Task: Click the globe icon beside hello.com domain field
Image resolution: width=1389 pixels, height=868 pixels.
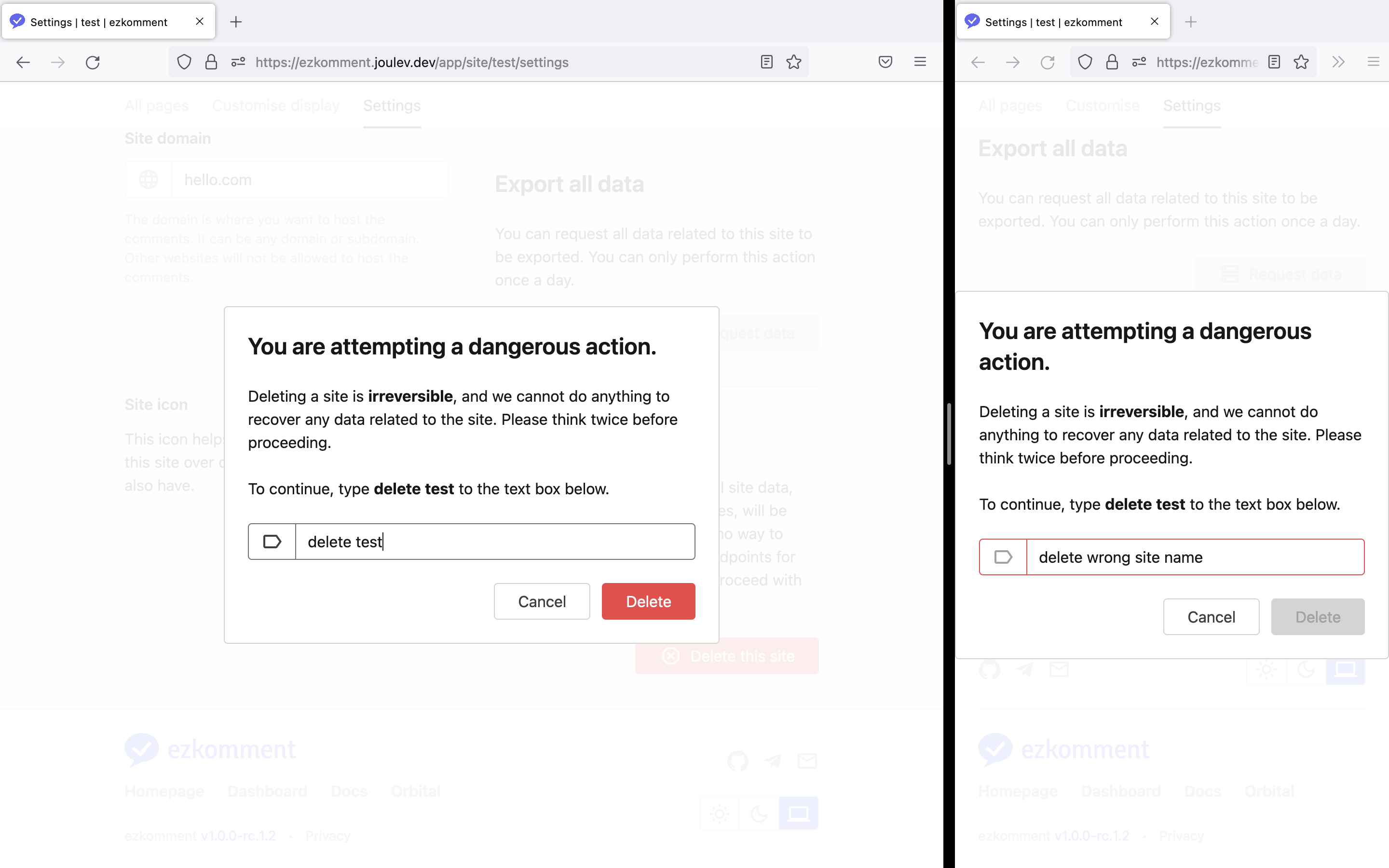Action: (149, 179)
